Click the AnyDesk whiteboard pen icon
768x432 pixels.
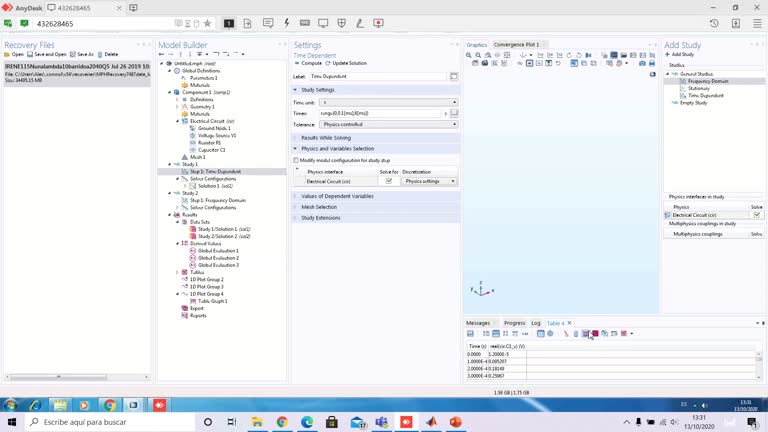[360, 23]
